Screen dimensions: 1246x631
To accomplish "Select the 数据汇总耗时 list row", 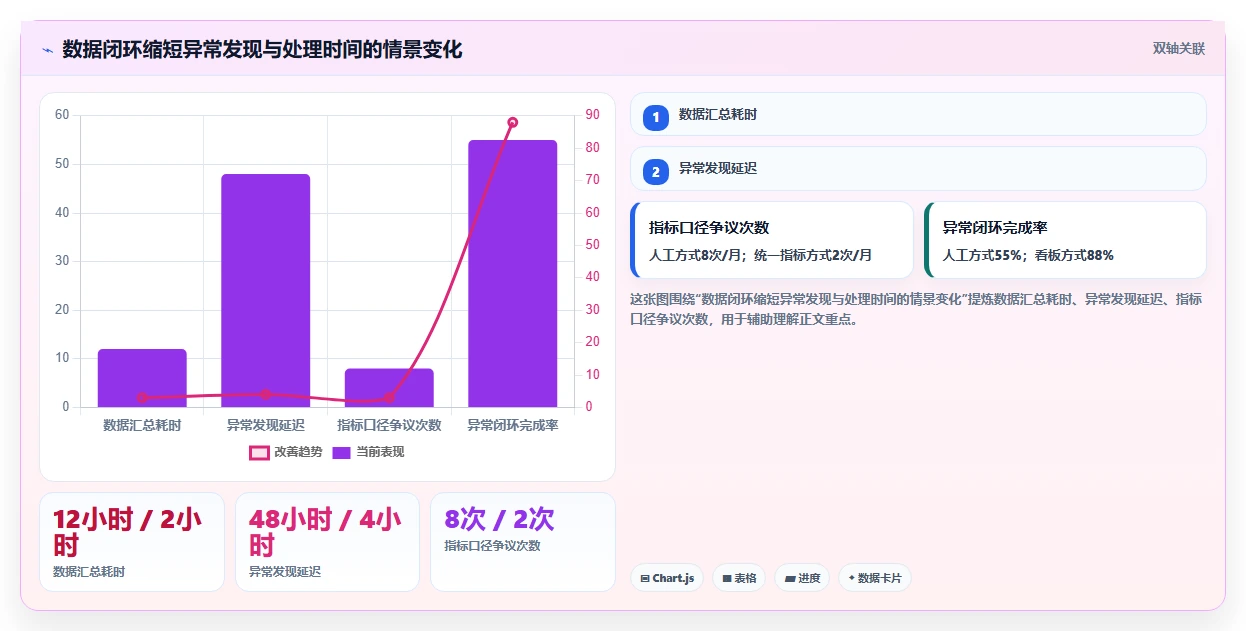I will 918,114.
